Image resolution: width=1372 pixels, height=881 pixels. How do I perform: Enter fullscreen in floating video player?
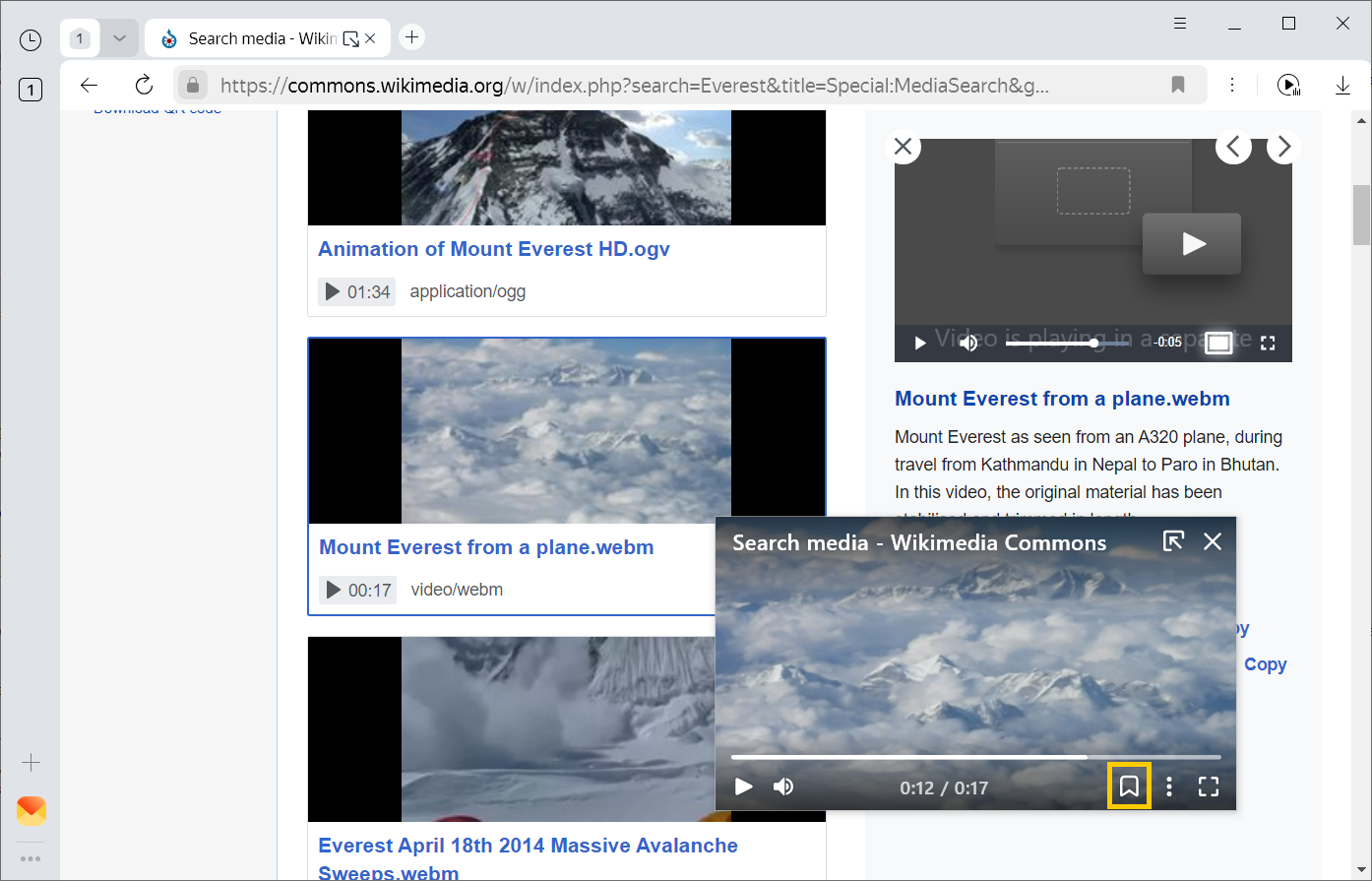tap(1209, 787)
